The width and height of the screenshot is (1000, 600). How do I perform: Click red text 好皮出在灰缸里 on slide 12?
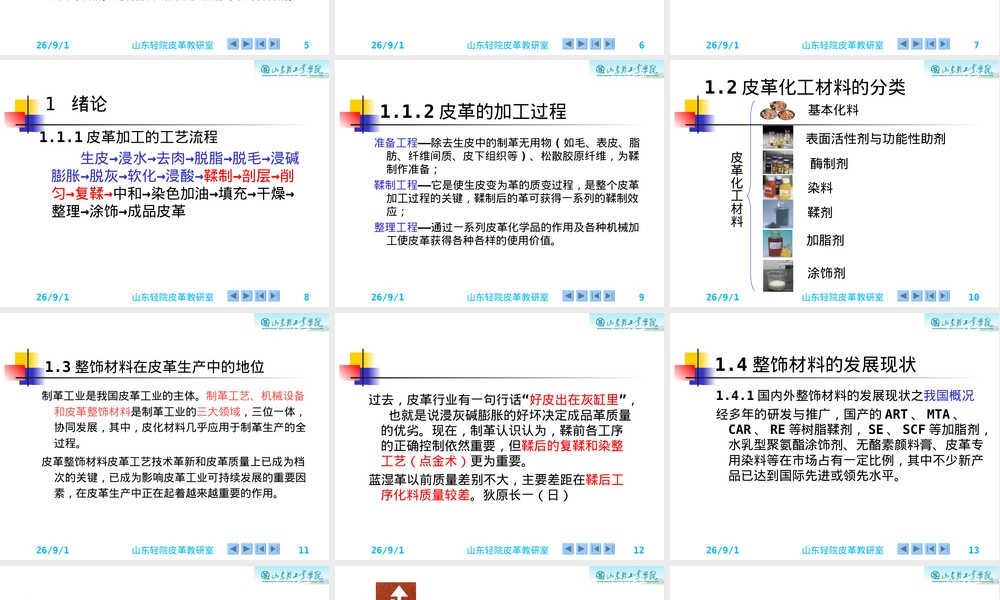[x=574, y=400]
